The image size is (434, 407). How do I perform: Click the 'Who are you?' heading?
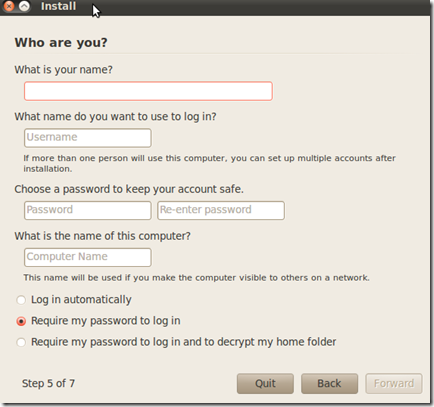(61, 43)
